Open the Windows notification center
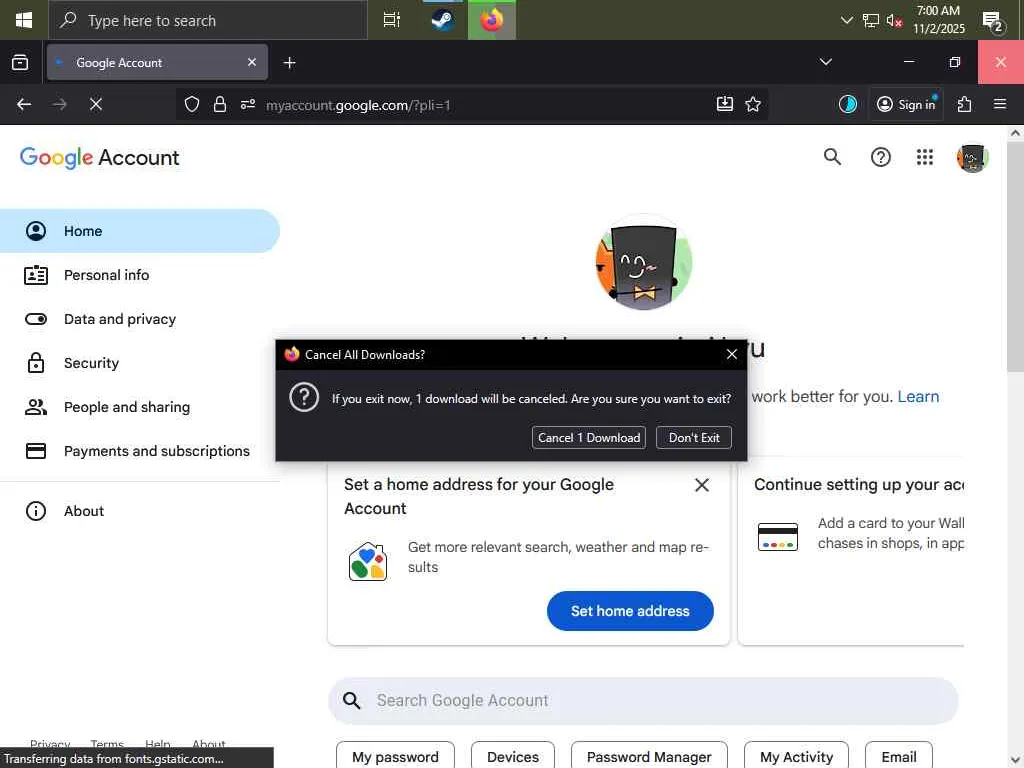 (x=993, y=21)
